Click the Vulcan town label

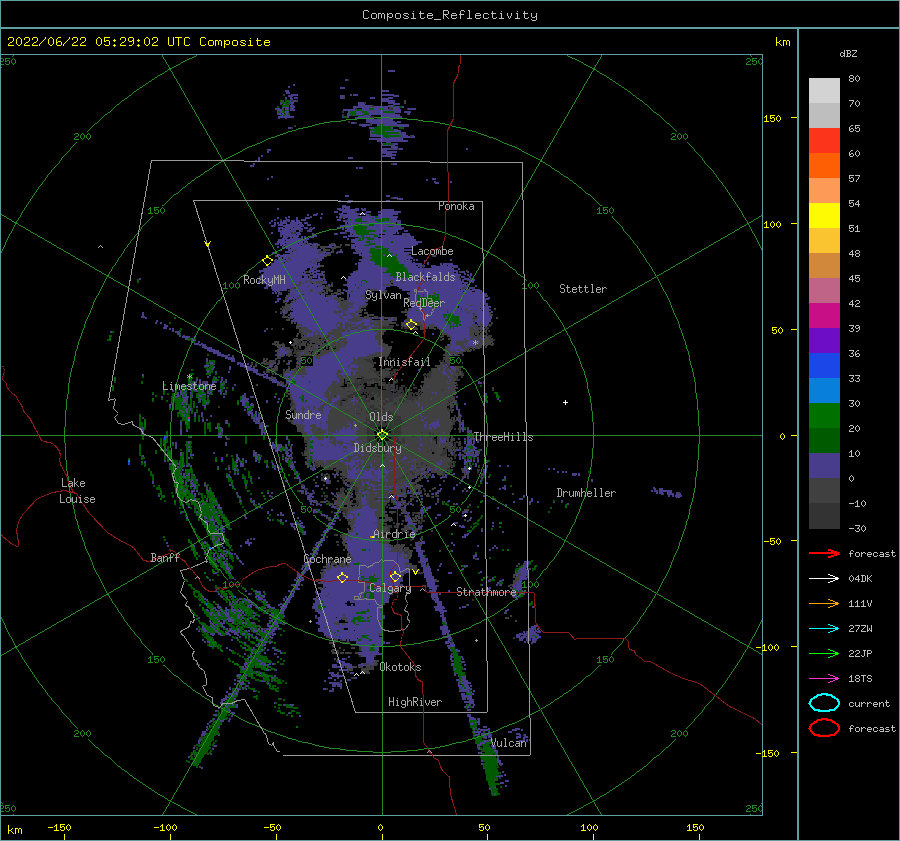(x=509, y=743)
